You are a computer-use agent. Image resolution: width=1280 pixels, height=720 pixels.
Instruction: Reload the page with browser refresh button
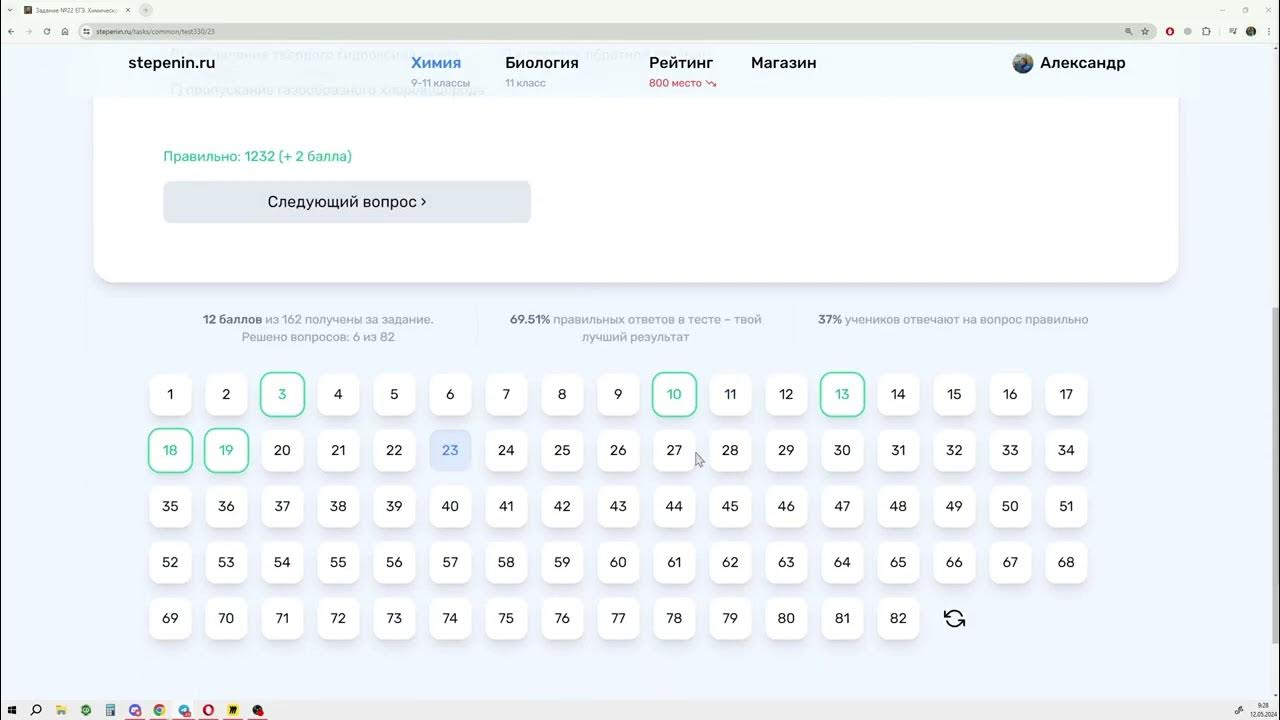(x=47, y=31)
